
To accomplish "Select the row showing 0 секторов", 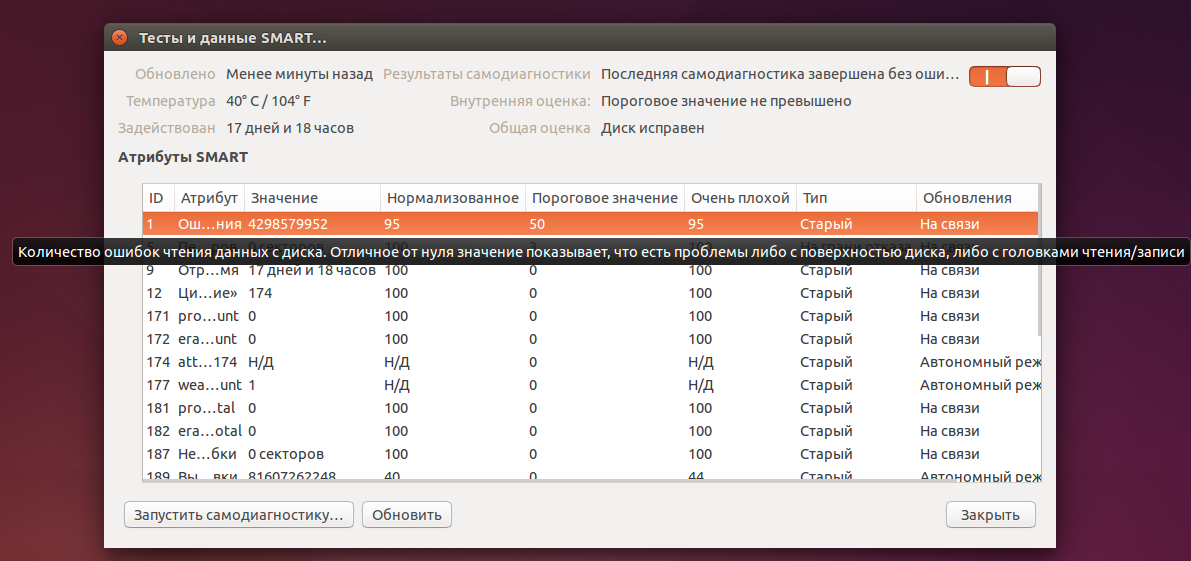I will coord(590,454).
